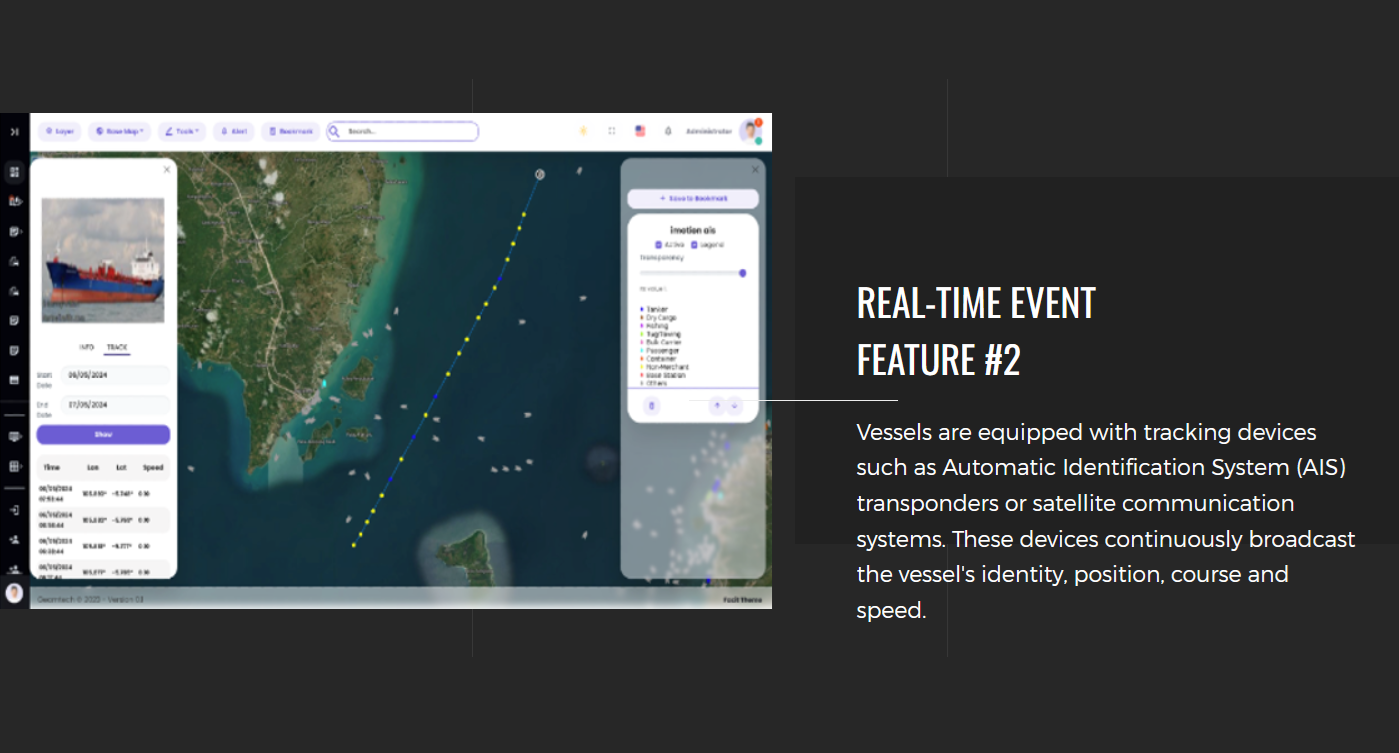Open notifications bell in top bar
The image size is (1399, 753).
tap(668, 131)
